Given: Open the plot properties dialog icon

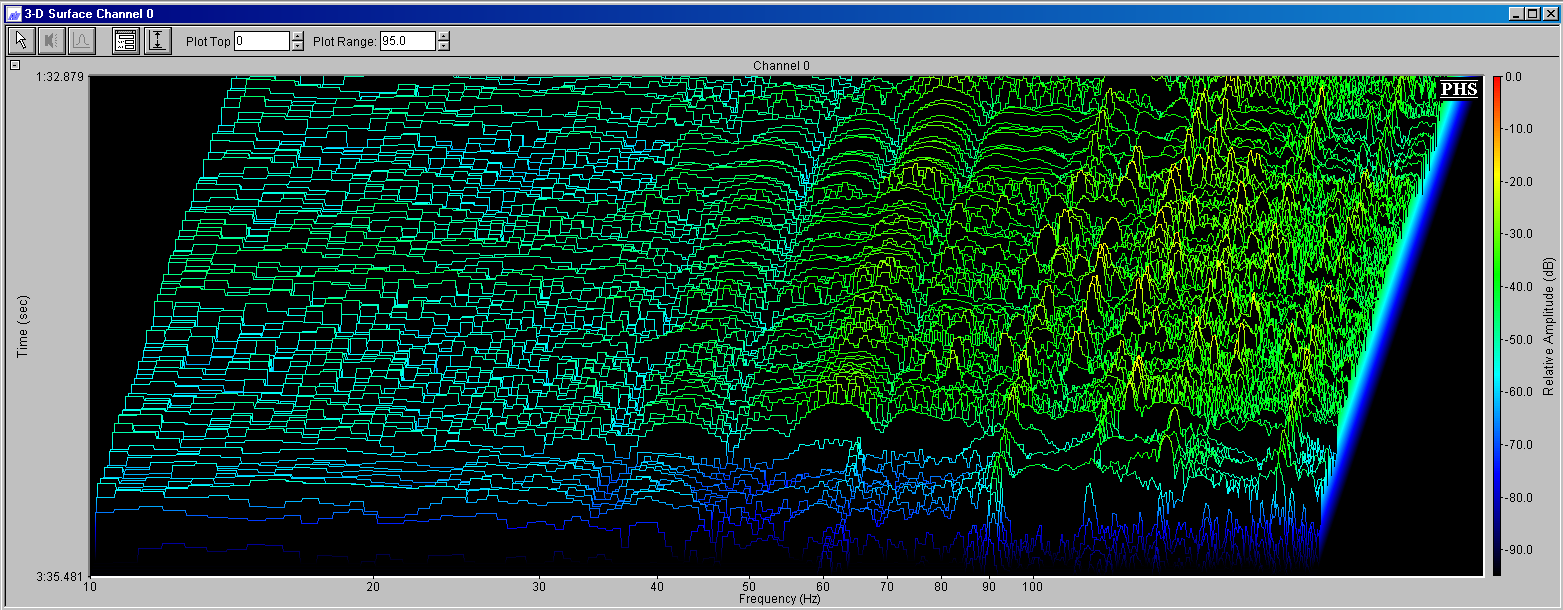Looking at the screenshot, I should 125,41.
